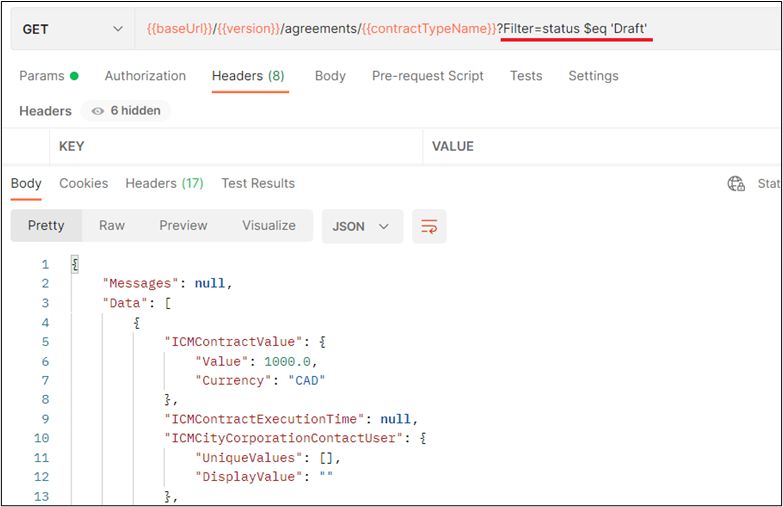Show the 6 hidden headers
Image resolution: width=783 pixels, height=507 pixels.
(126, 111)
